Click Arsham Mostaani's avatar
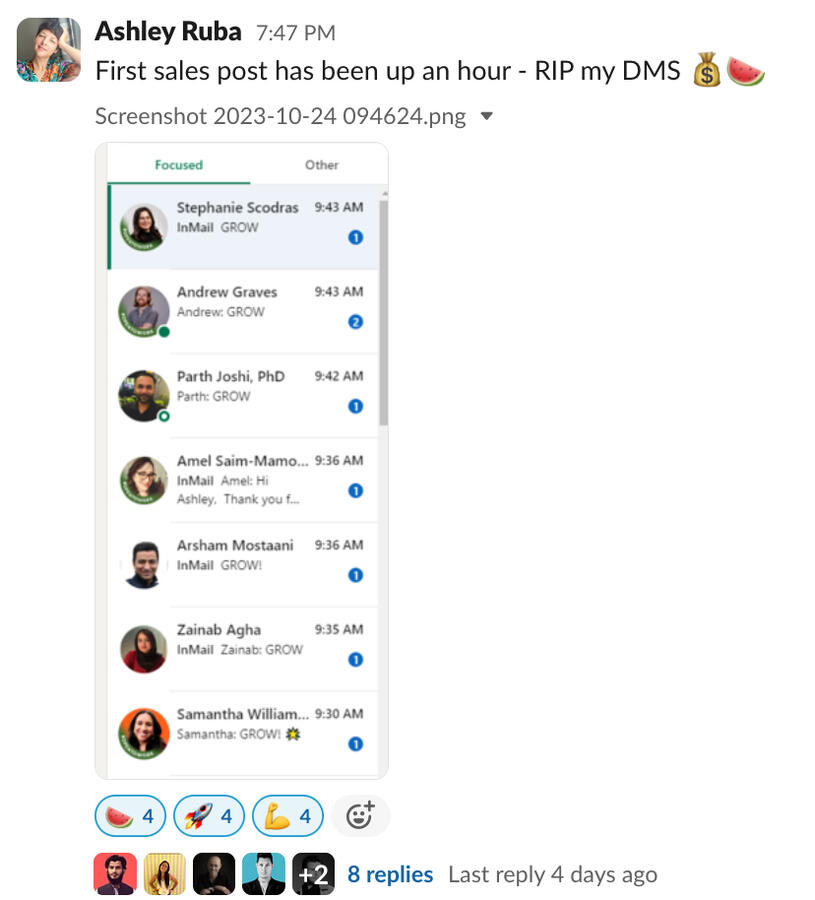Viewport: 815px width, 900px height. [x=143, y=564]
